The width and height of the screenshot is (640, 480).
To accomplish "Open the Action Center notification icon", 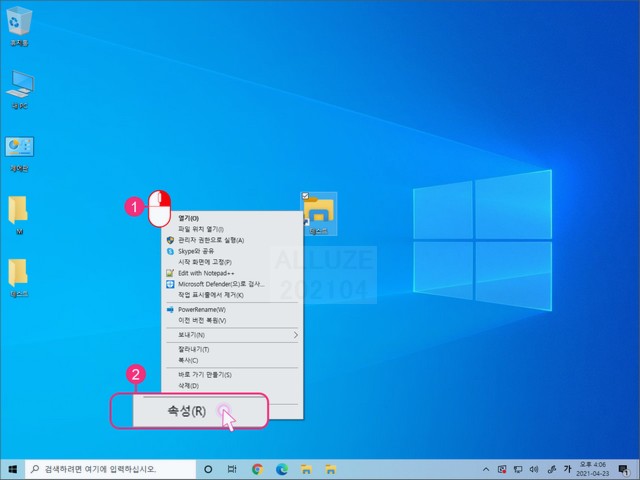I will 623,470.
